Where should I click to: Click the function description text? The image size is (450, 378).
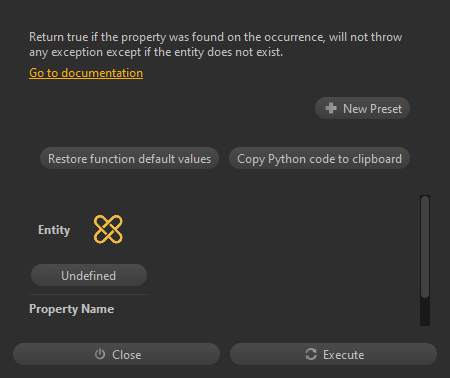(x=215, y=44)
